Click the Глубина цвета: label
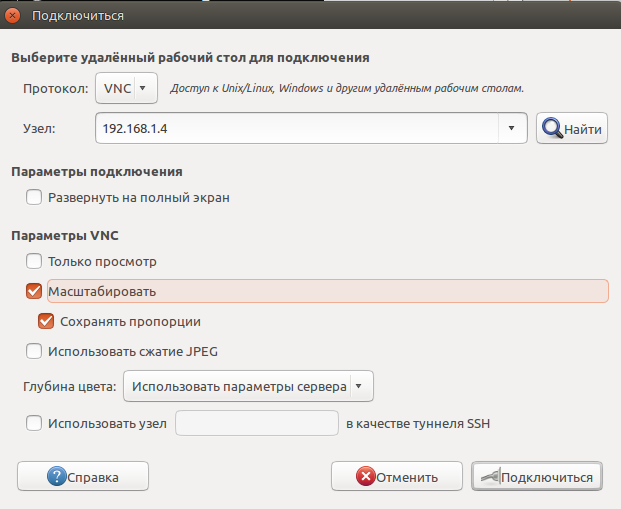621x509 pixels. [x=70, y=386]
